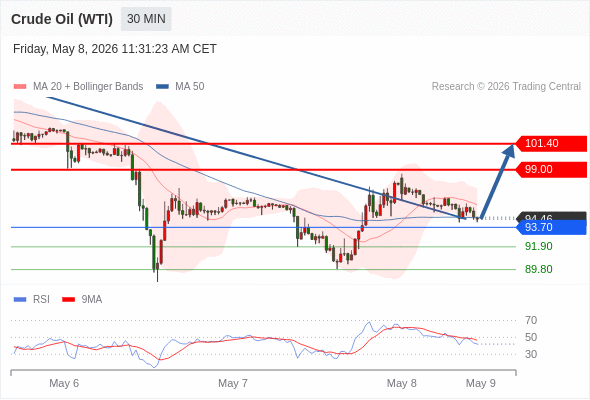Click the RSI 70 level label

[x=531, y=321]
